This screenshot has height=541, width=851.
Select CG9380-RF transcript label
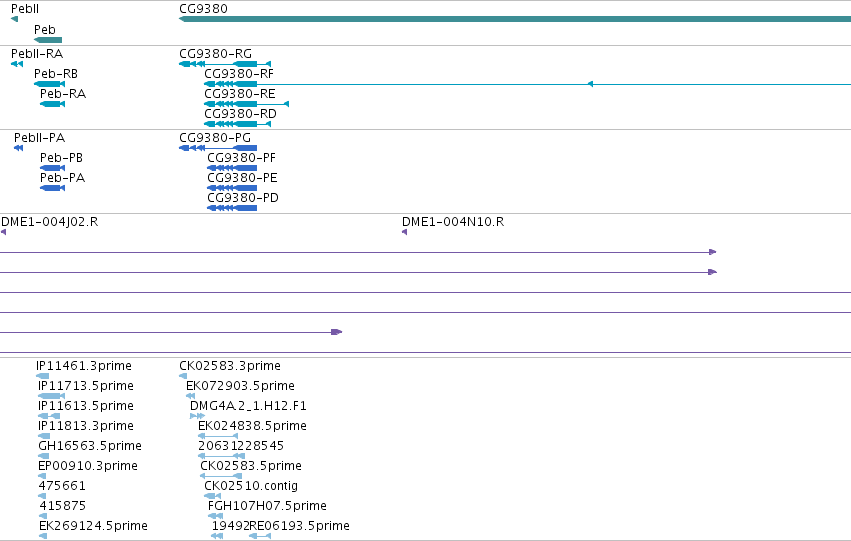[x=239, y=74]
